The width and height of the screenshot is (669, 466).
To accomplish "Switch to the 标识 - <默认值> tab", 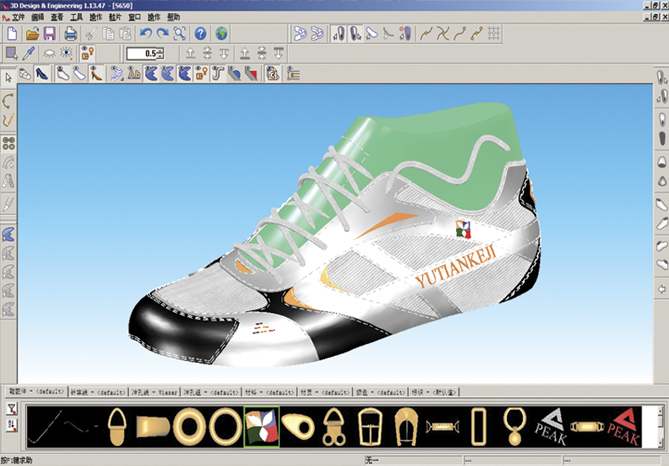I will click(433, 392).
